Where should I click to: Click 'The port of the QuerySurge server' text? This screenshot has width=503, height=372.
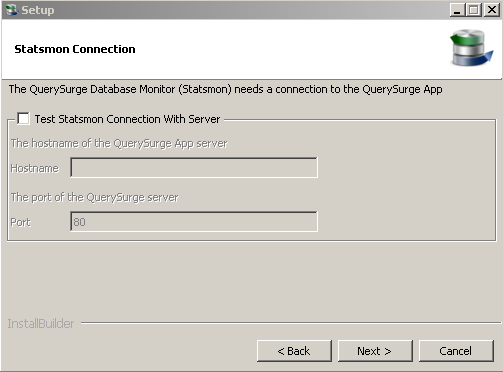pos(95,198)
